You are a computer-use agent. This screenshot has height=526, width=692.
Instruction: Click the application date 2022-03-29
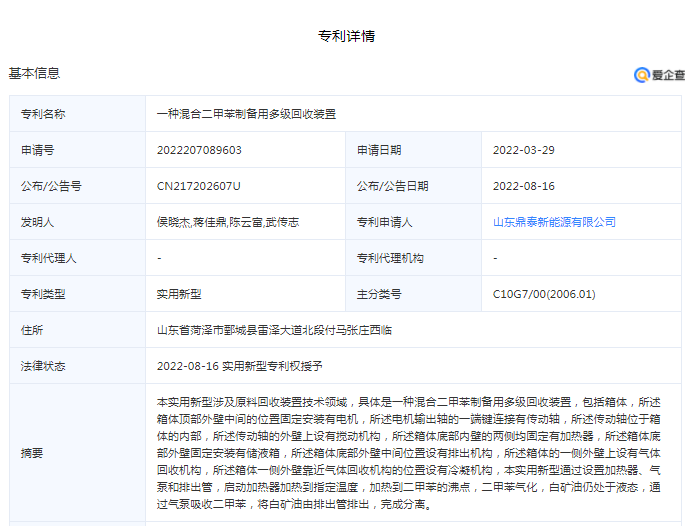click(x=524, y=150)
